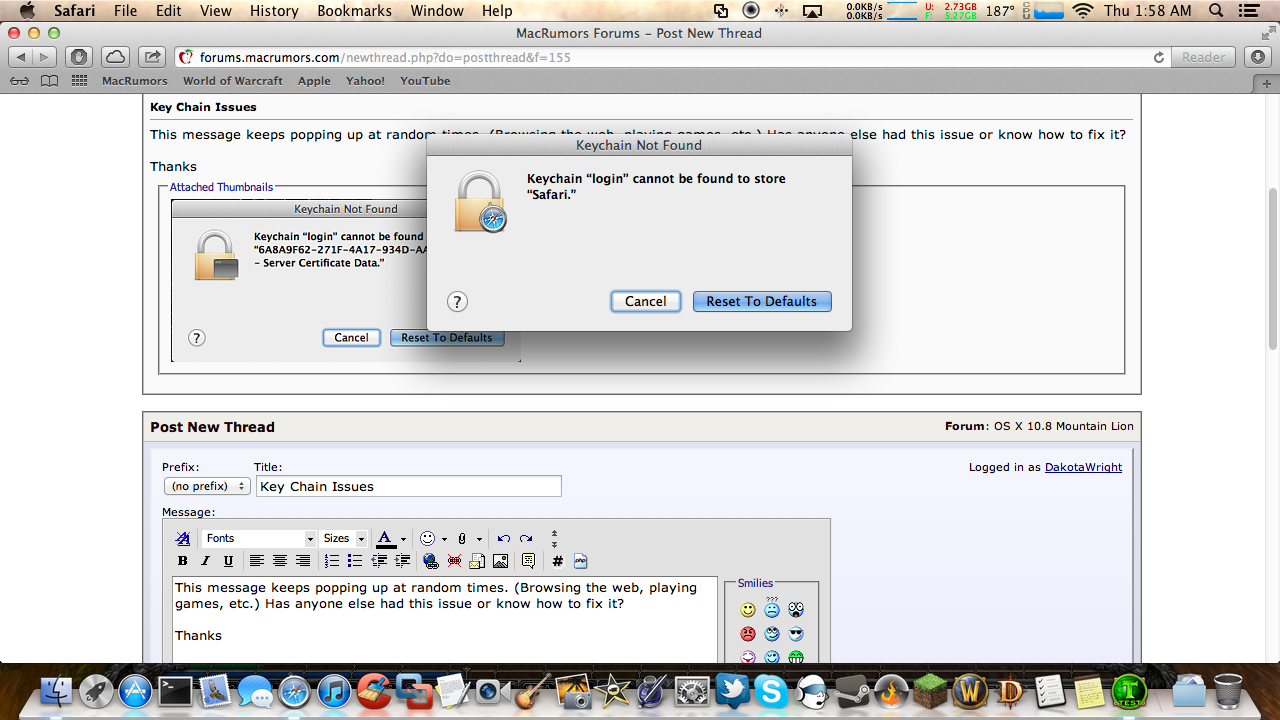The image size is (1280, 720).
Task: Open the View menu
Action: click(x=216, y=11)
